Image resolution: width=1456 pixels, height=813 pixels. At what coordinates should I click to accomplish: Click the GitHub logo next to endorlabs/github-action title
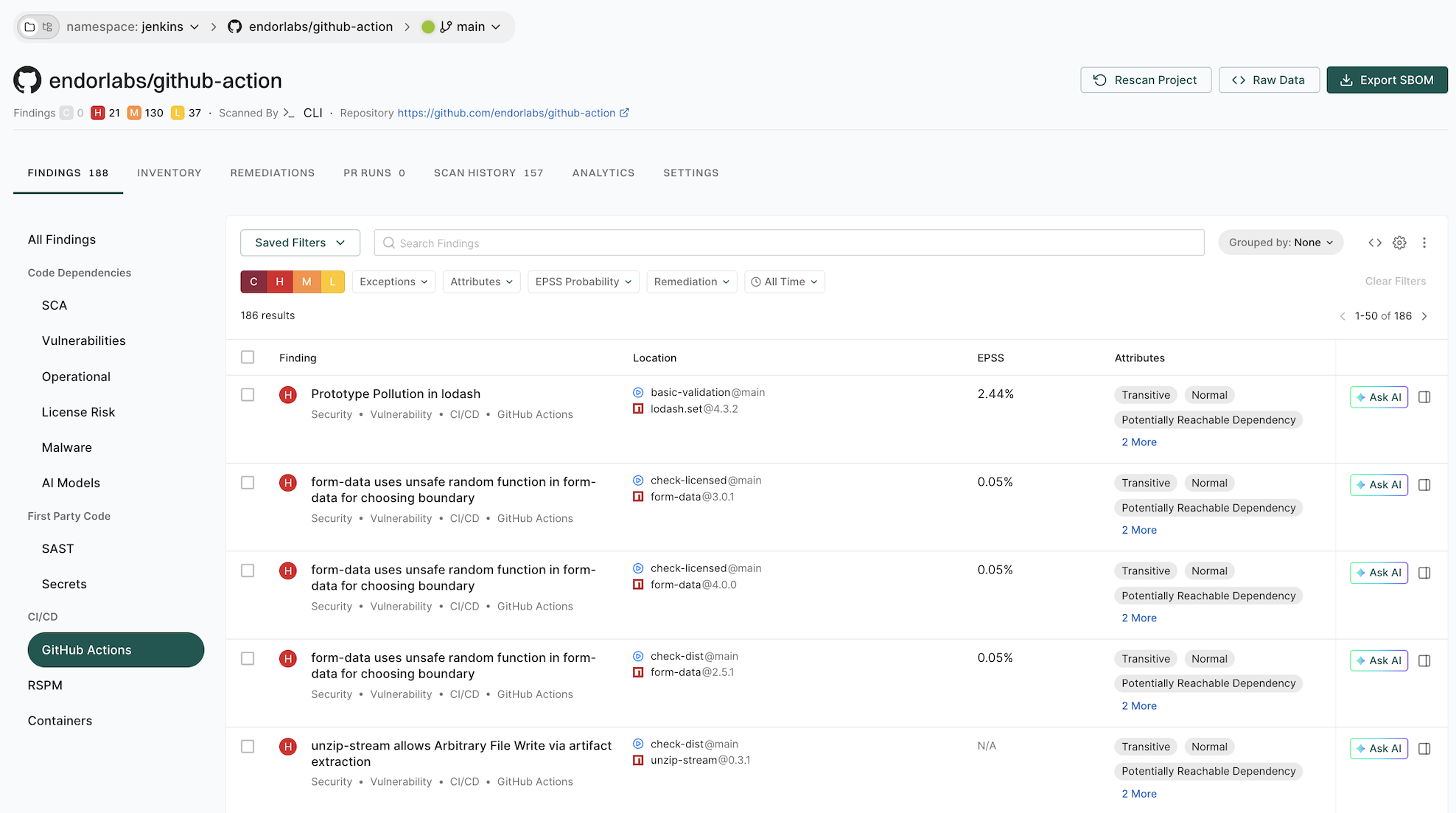pyautogui.click(x=27, y=80)
